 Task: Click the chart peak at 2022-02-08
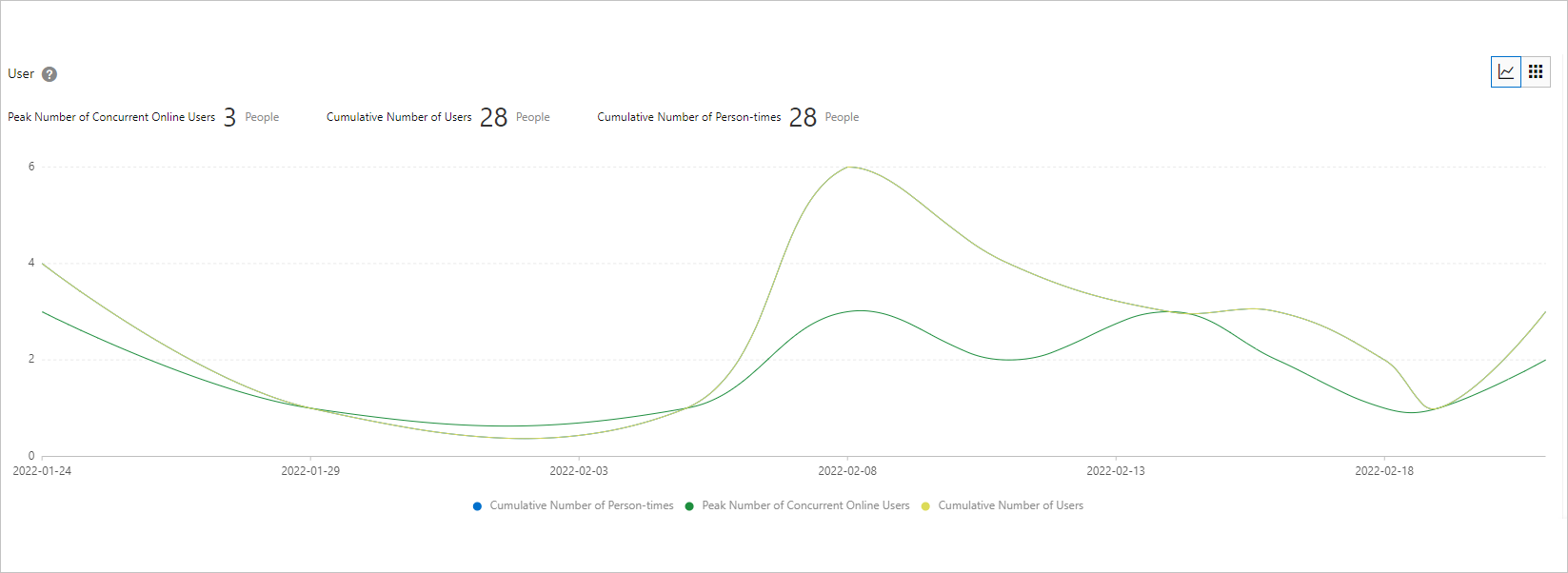(848, 168)
